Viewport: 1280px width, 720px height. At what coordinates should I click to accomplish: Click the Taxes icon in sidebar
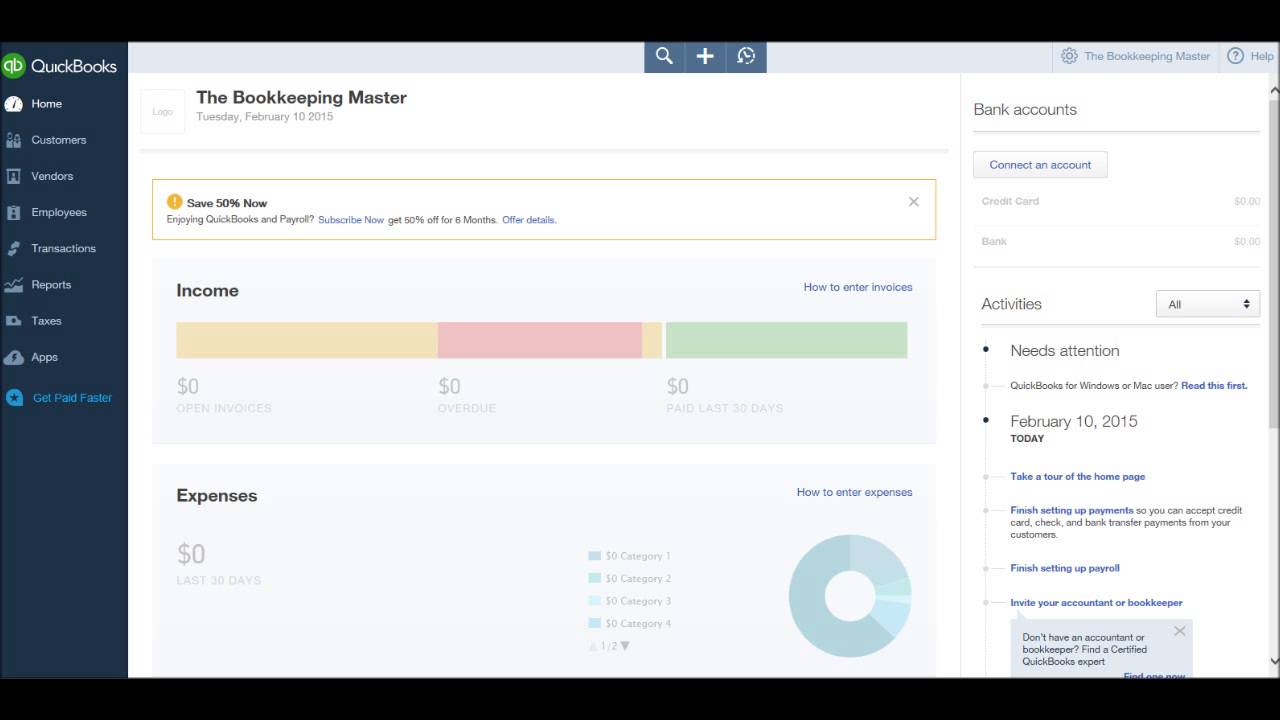[x=13, y=321]
